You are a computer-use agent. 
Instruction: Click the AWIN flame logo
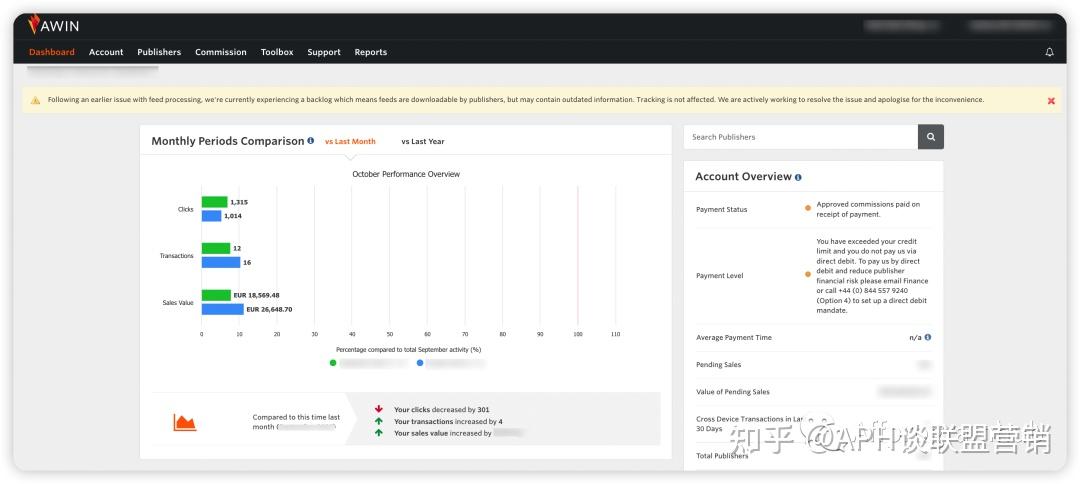(x=34, y=25)
